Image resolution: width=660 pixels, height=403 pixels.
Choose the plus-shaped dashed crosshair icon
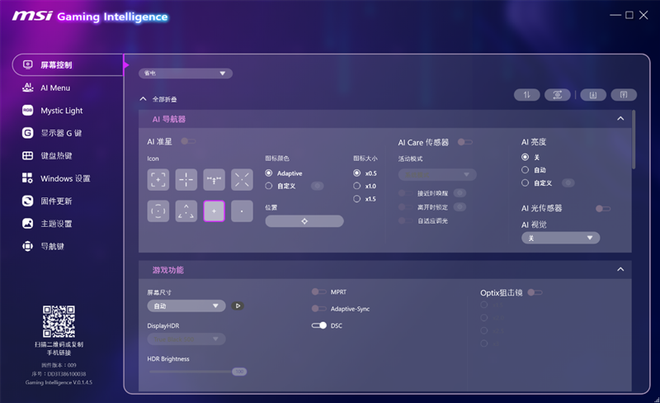(186, 180)
